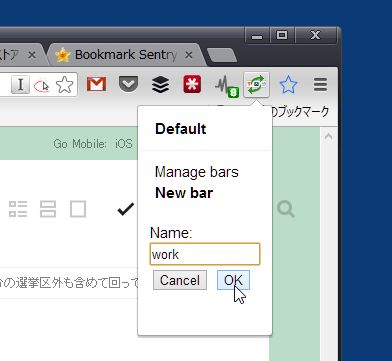The height and width of the screenshot is (361, 392).
Task: Click the magnifier search icon on page
Action: 286,210
